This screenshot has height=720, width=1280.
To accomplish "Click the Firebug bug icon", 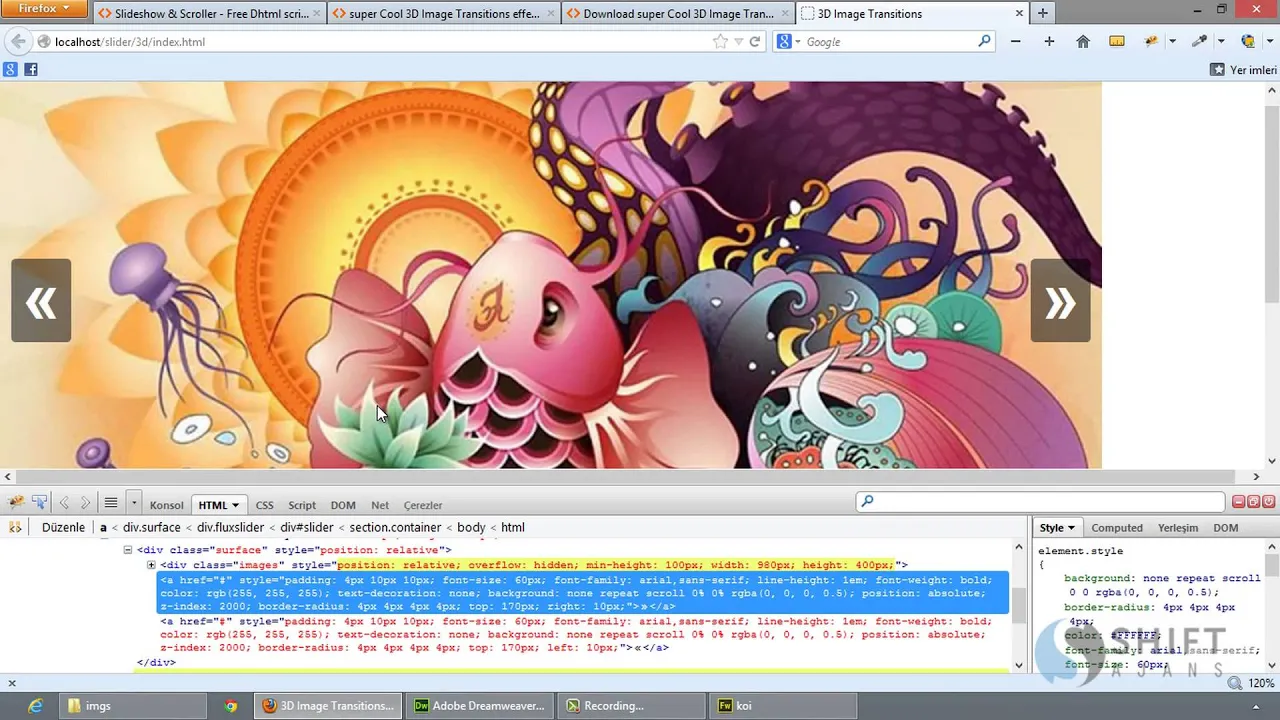I will pyautogui.click(x=16, y=503).
